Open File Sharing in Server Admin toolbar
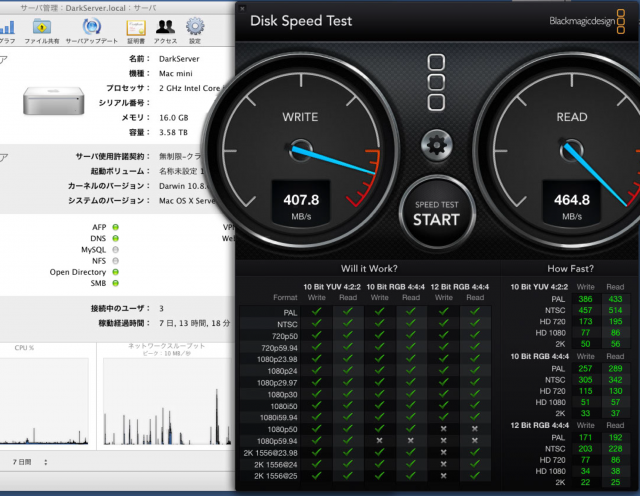 pyautogui.click(x=42, y=31)
